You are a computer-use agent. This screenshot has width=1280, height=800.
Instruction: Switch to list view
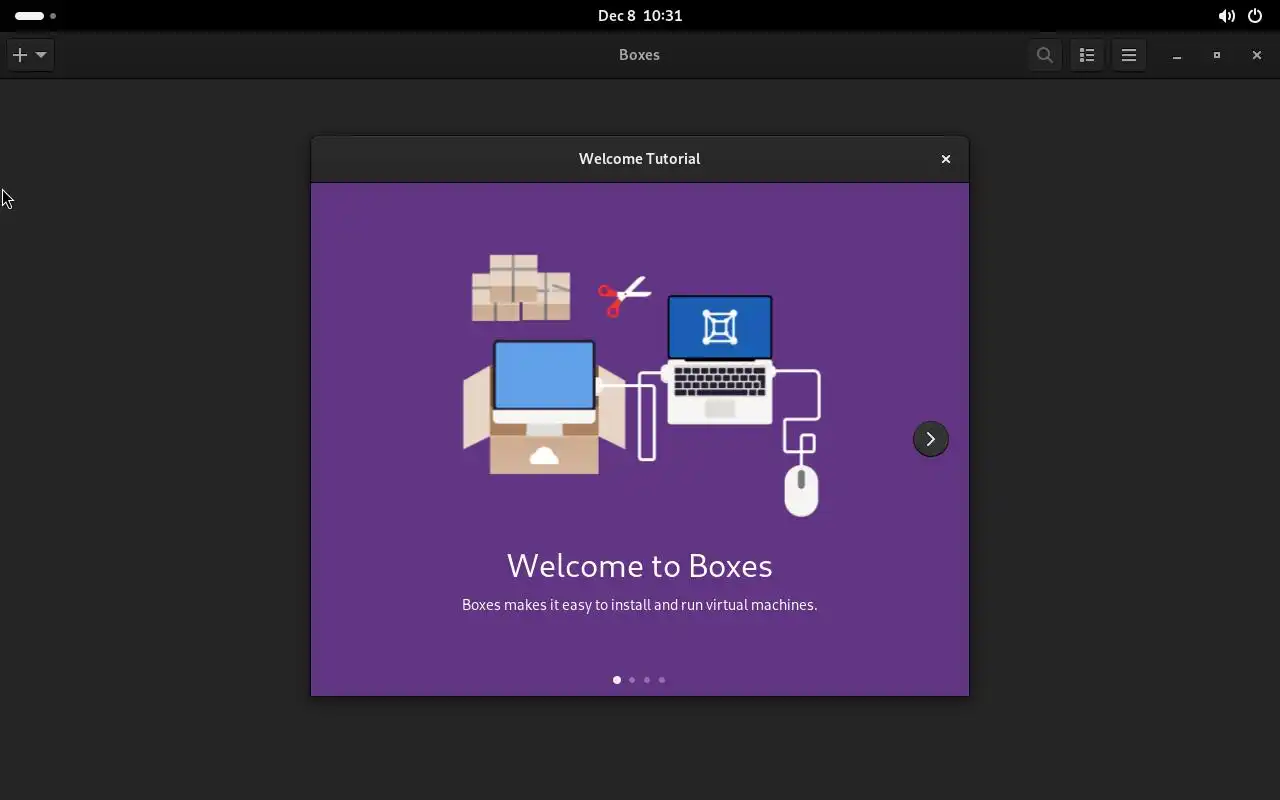tap(1087, 55)
